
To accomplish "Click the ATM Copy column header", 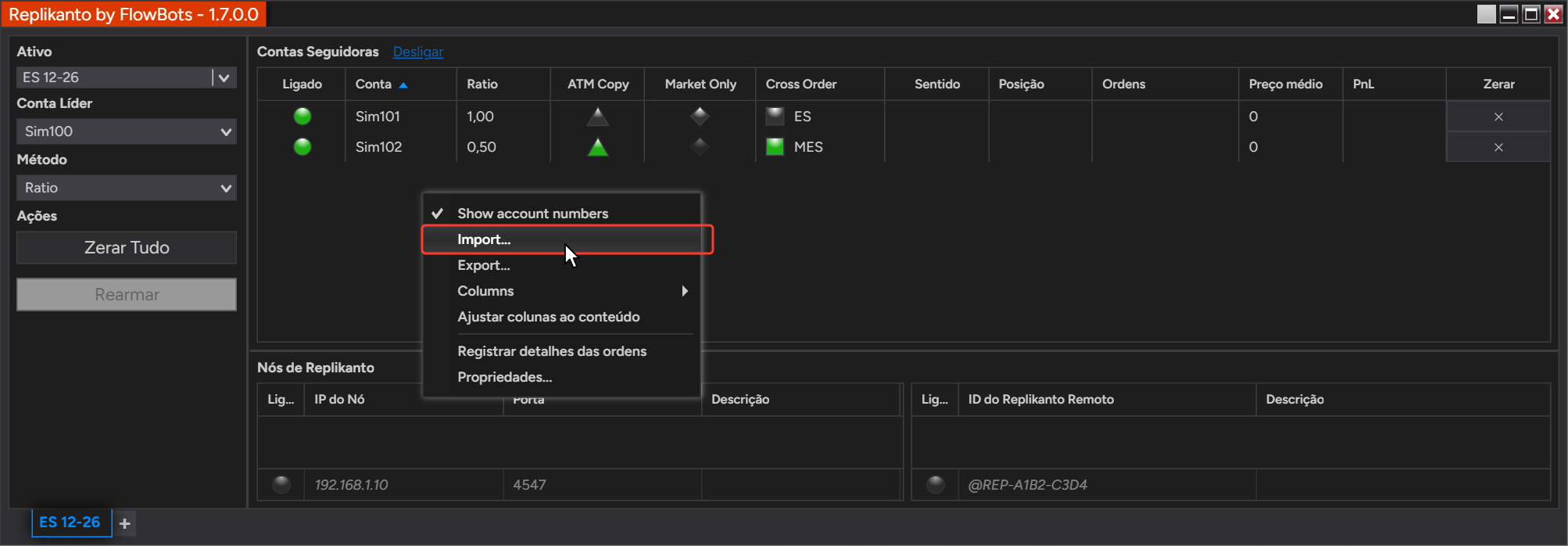I will (x=598, y=84).
